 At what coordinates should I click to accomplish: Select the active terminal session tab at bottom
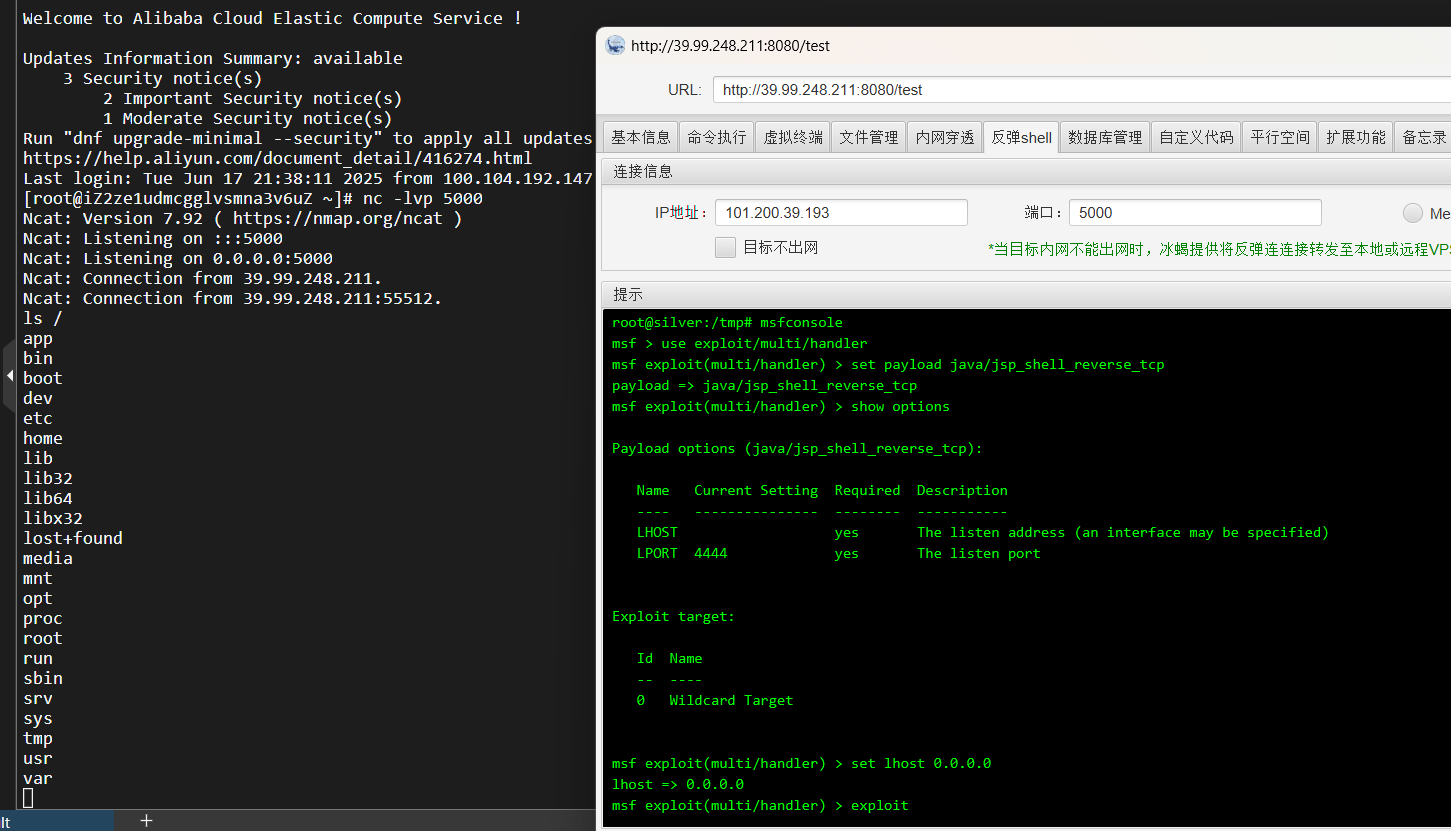(56, 821)
